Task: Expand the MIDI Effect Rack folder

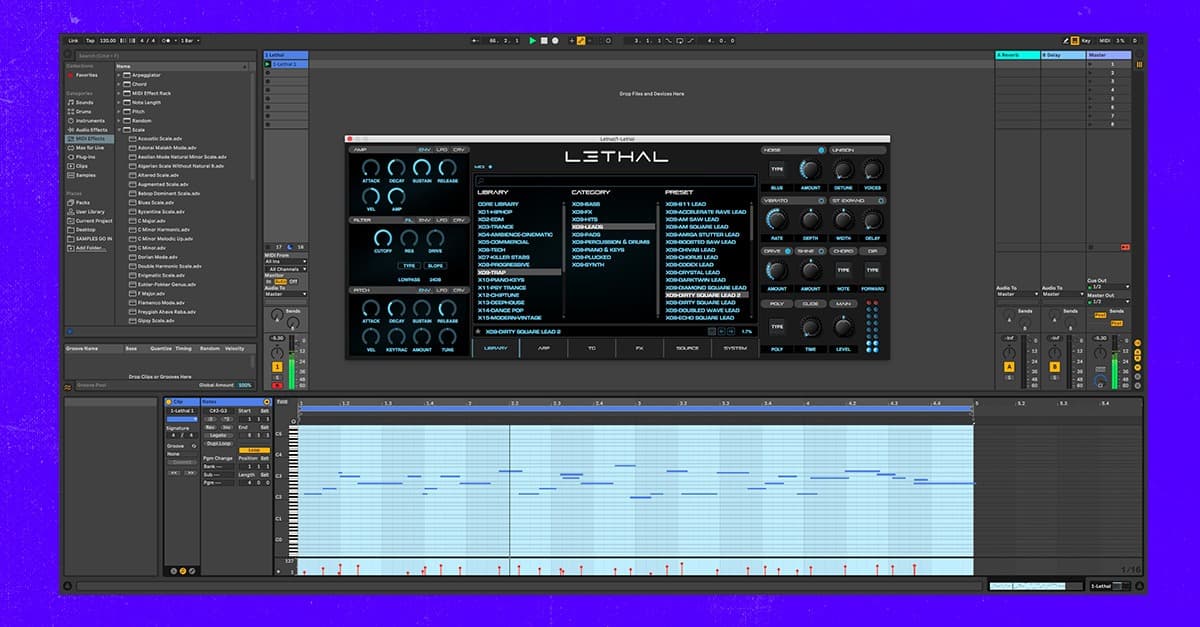Action: click(x=119, y=93)
